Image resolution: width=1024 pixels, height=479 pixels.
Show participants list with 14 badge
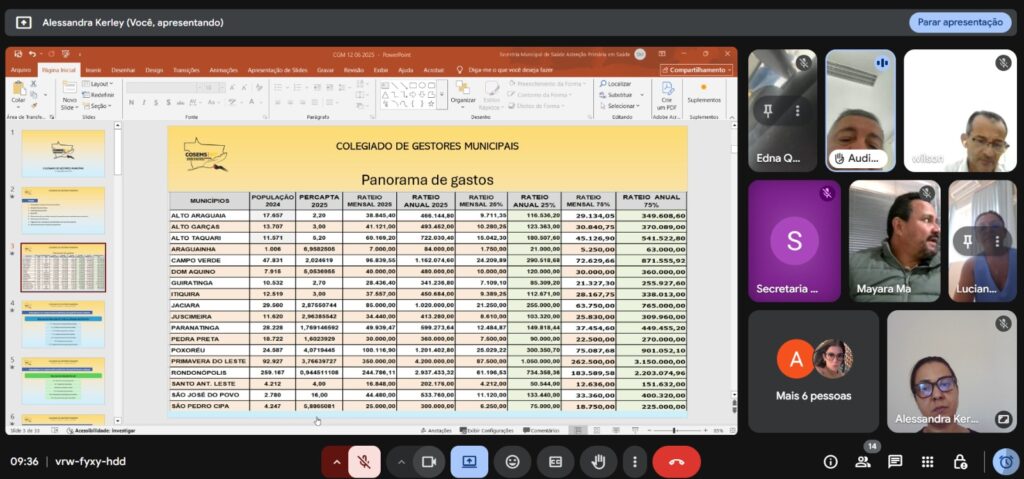tap(862, 461)
